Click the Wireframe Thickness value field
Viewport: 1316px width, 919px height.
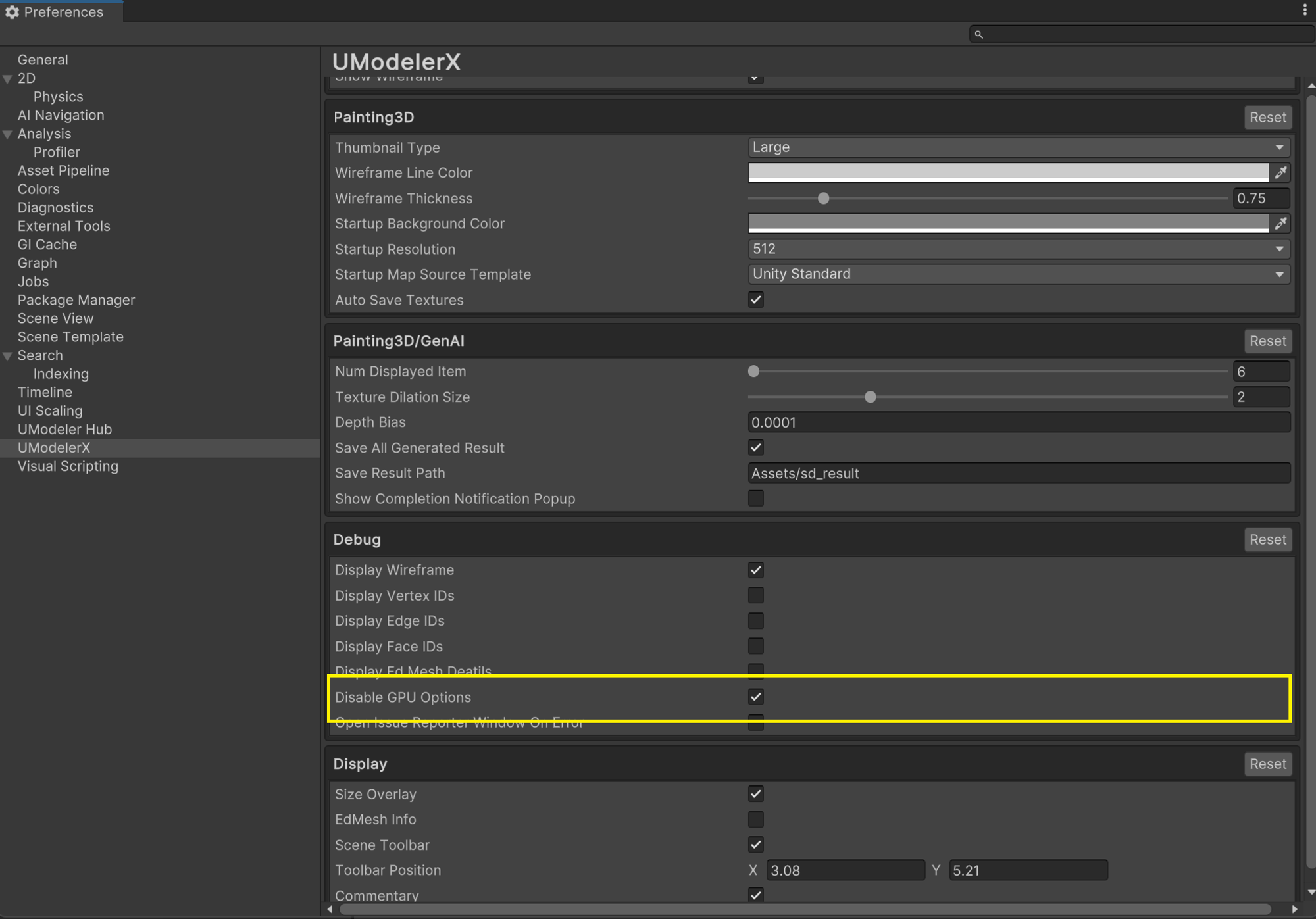(x=1261, y=199)
